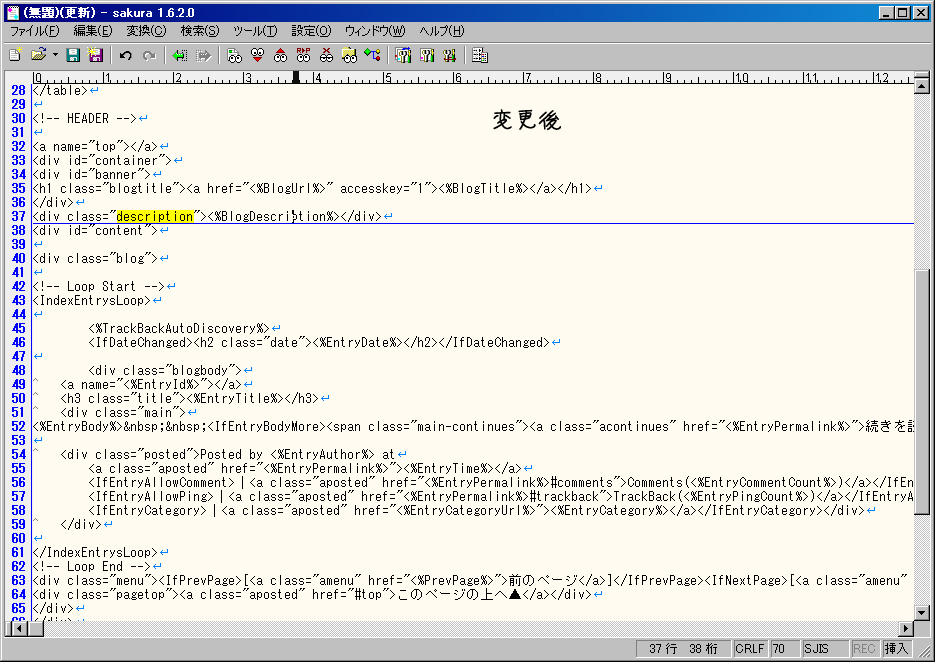Run outline analysis icon
The image size is (935, 662).
(x=373, y=55)
